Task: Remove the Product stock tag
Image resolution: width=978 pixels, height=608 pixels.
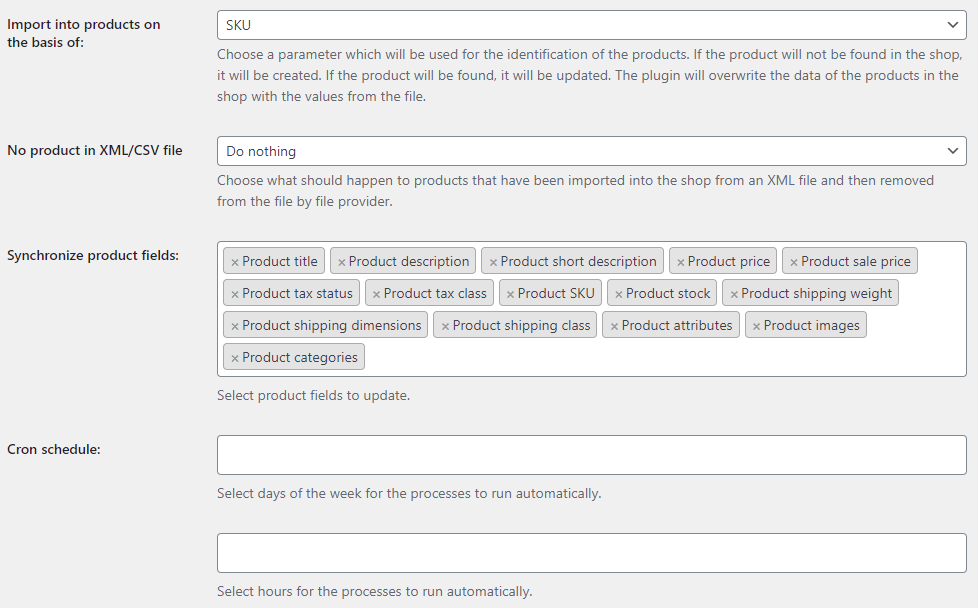Action: 618,294
